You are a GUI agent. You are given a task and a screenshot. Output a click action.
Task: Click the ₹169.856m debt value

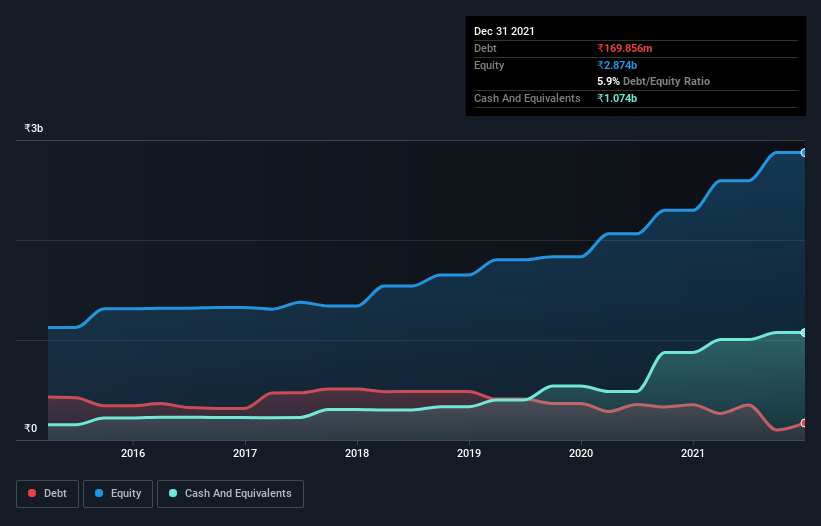point(625,48)
